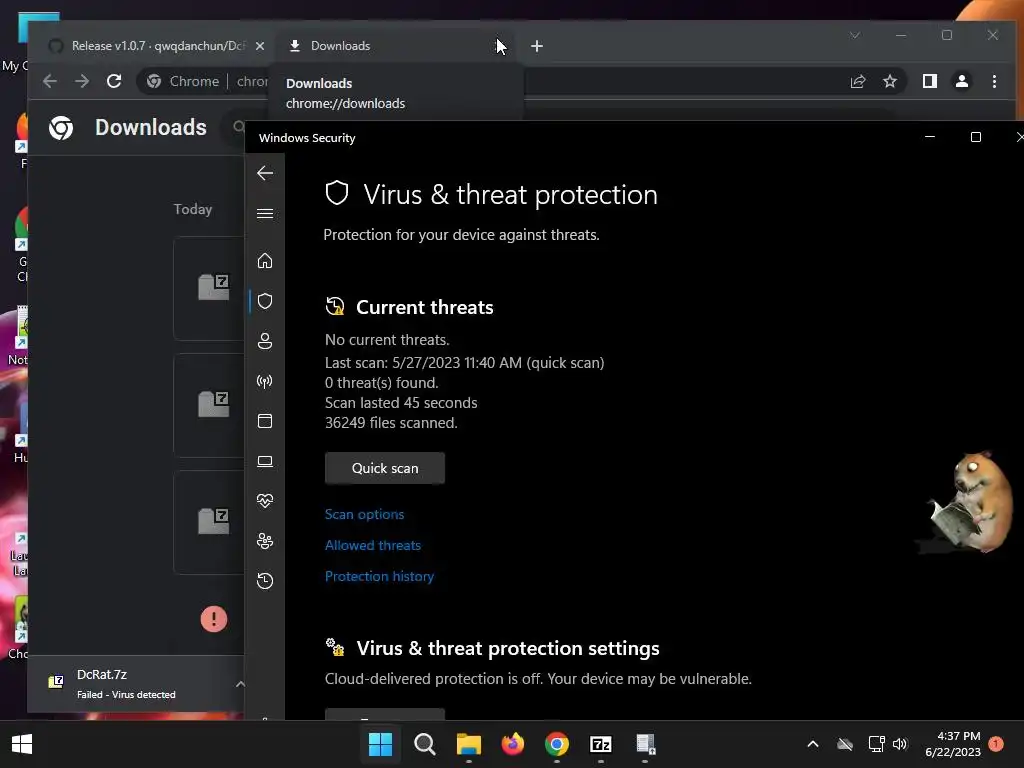Screen dimensions: 1024x768
Task: Go back in Windows Security
Action: coord(265,173)
